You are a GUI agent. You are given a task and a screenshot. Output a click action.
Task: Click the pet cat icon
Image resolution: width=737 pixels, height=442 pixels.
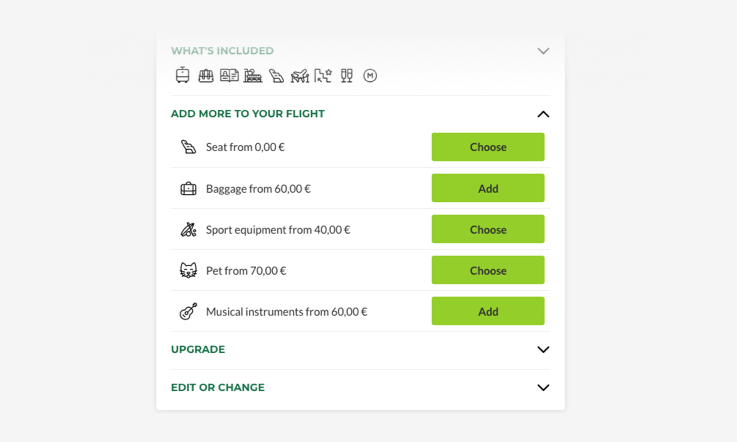pyautogui.click(x=188, y=271)
